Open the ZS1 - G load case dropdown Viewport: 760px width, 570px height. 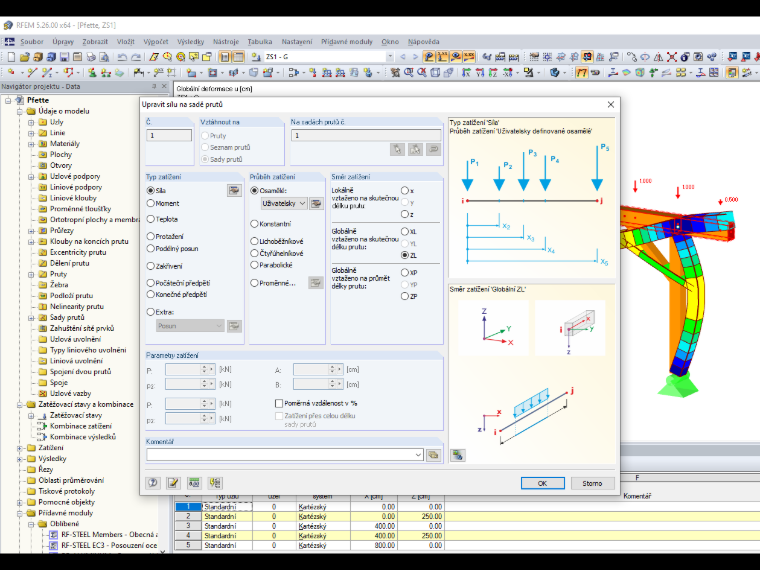coord(390,57)
